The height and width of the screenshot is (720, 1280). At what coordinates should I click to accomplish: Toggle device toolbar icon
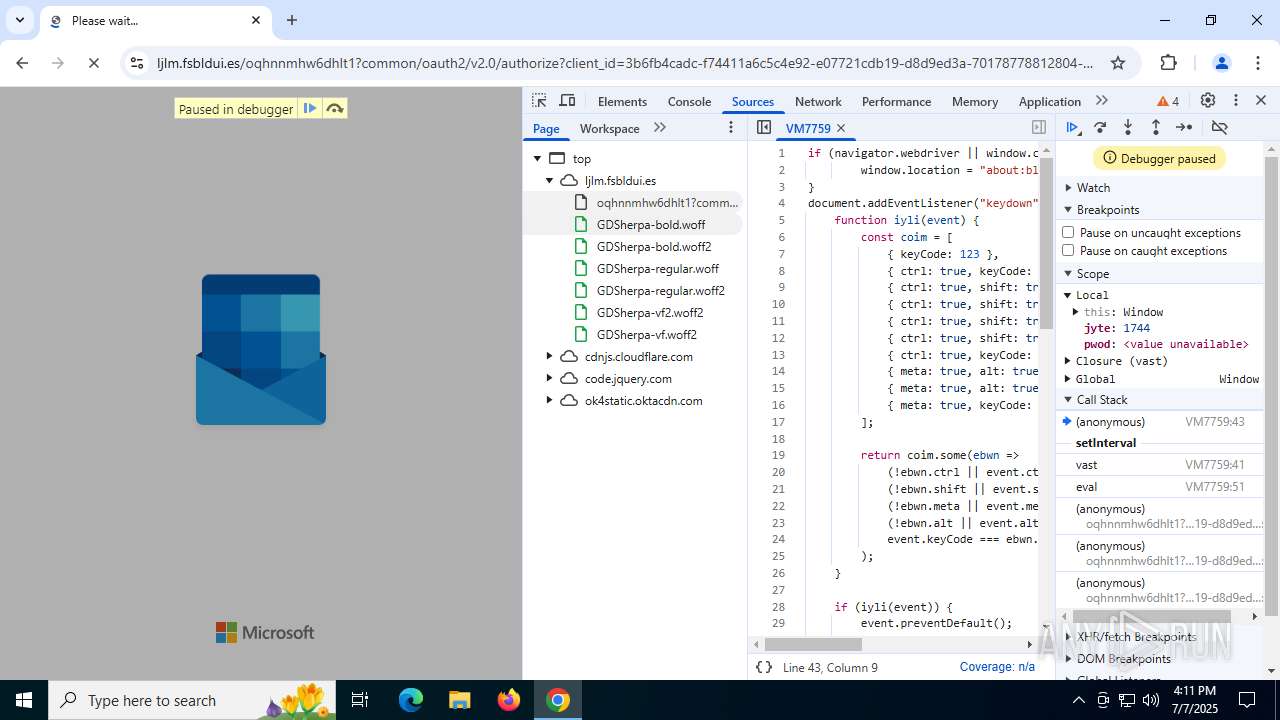coord(567,101)
